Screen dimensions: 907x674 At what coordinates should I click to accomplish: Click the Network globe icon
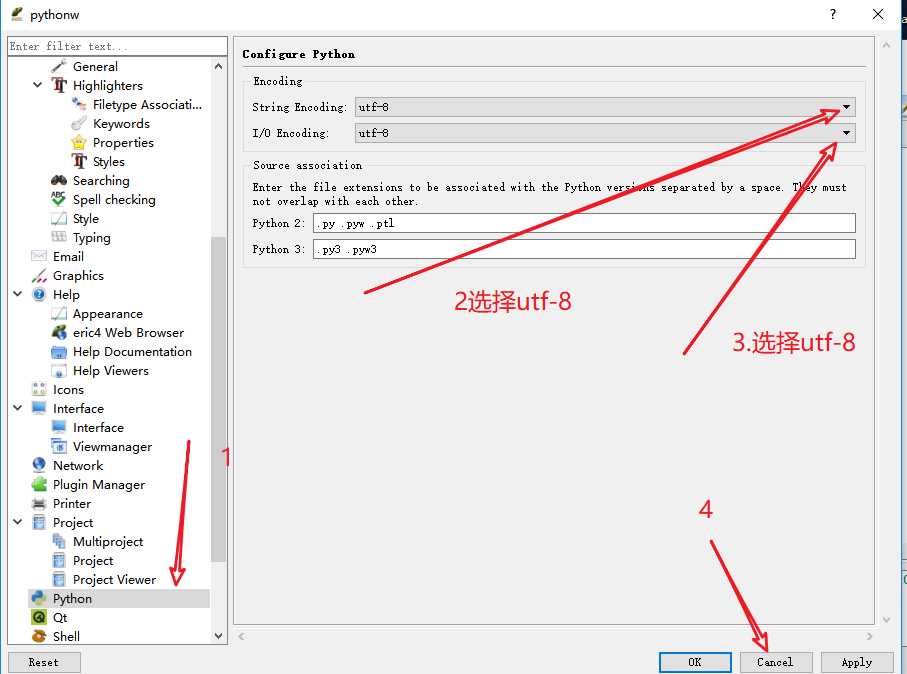(x=39, y=465)
